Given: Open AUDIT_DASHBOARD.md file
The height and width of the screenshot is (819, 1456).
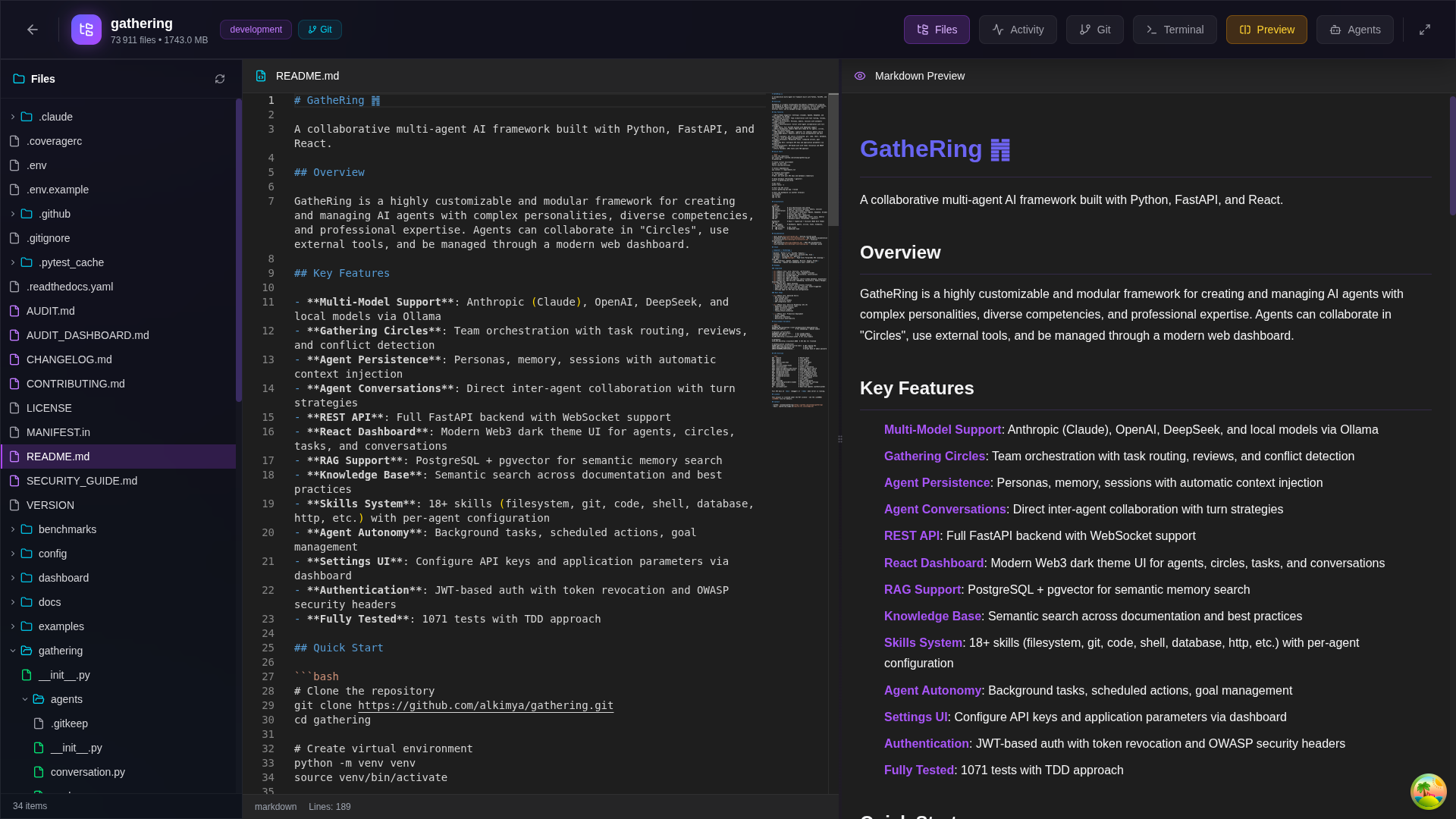Looking at the screenshot, I should [119, 335].
